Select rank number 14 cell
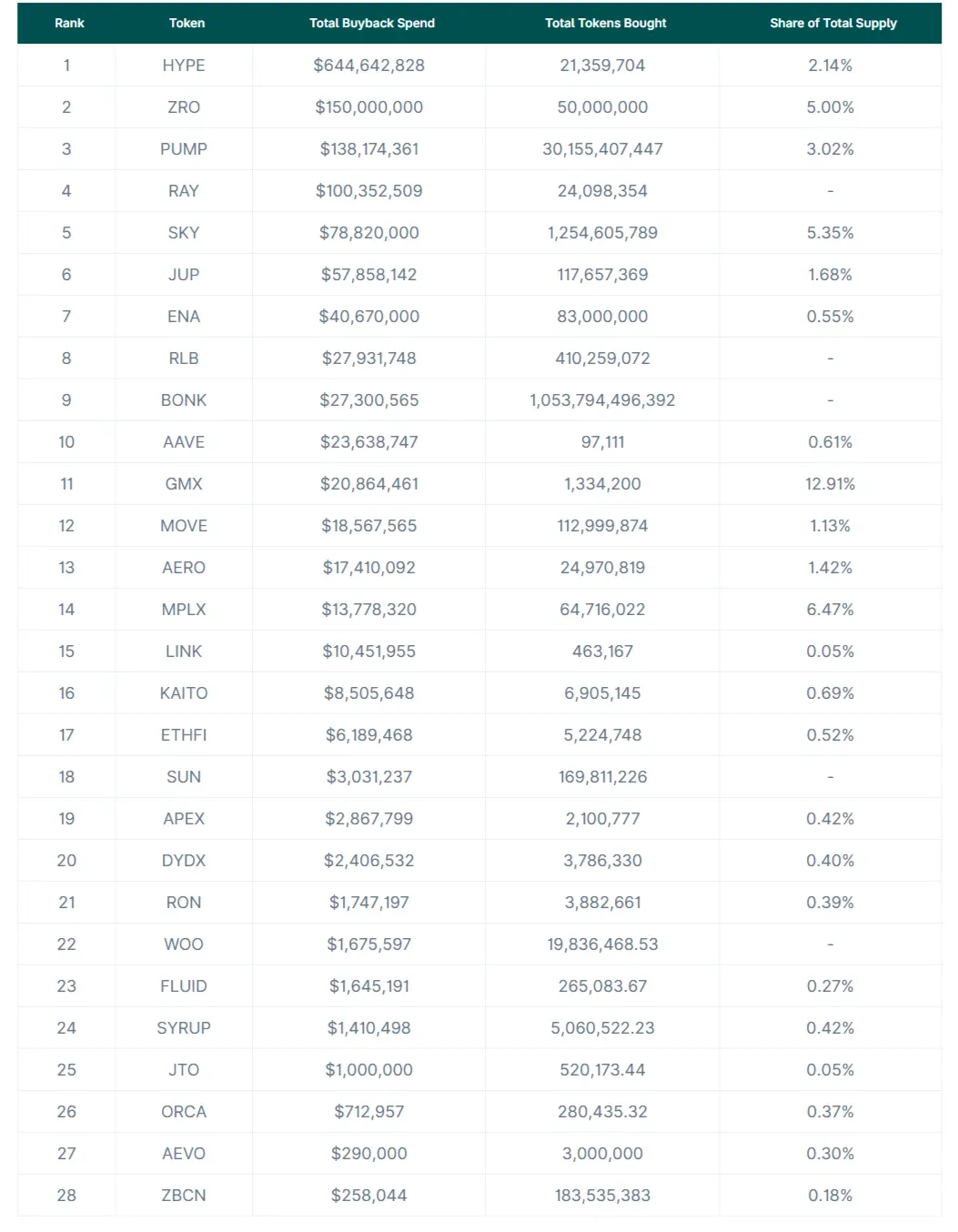The width and height of the screenshot is (958, 1232). click(x=66, y=610)
